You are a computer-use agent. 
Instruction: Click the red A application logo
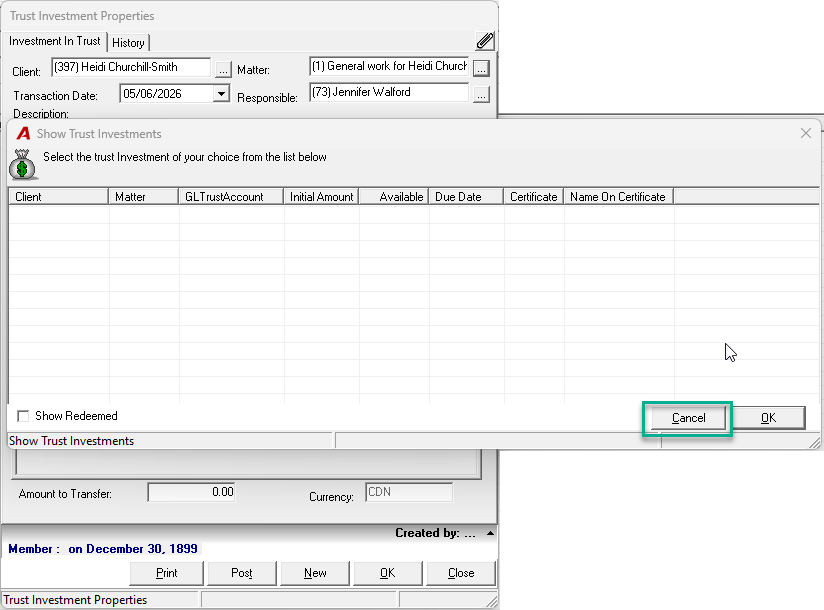pyautogui.click(x=23, y=133)
